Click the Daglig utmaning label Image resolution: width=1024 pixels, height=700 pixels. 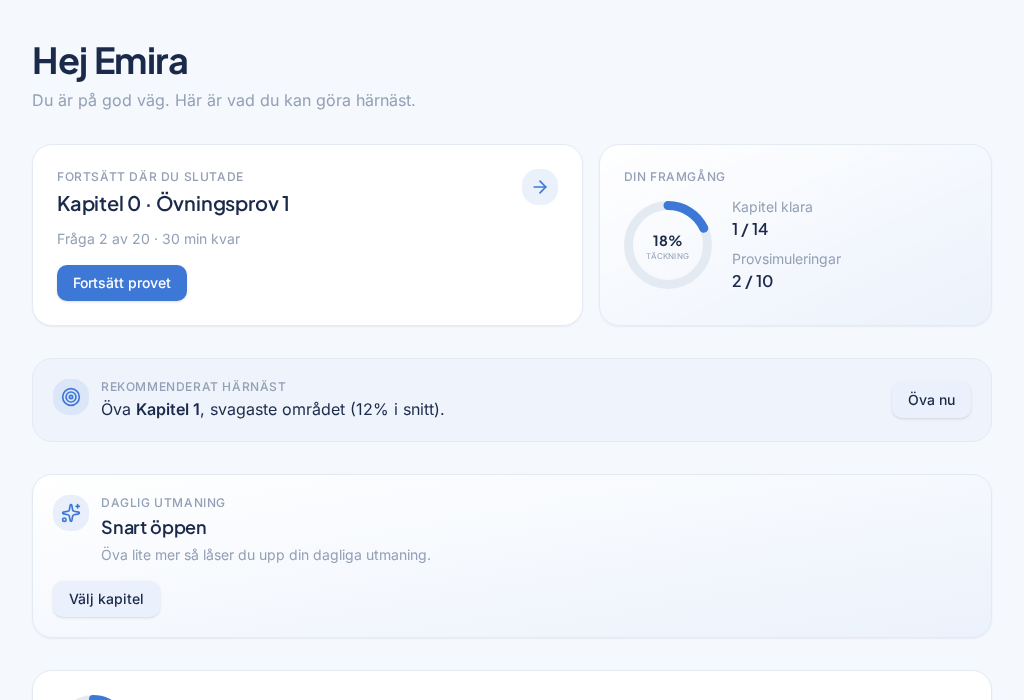coord(163,503)
